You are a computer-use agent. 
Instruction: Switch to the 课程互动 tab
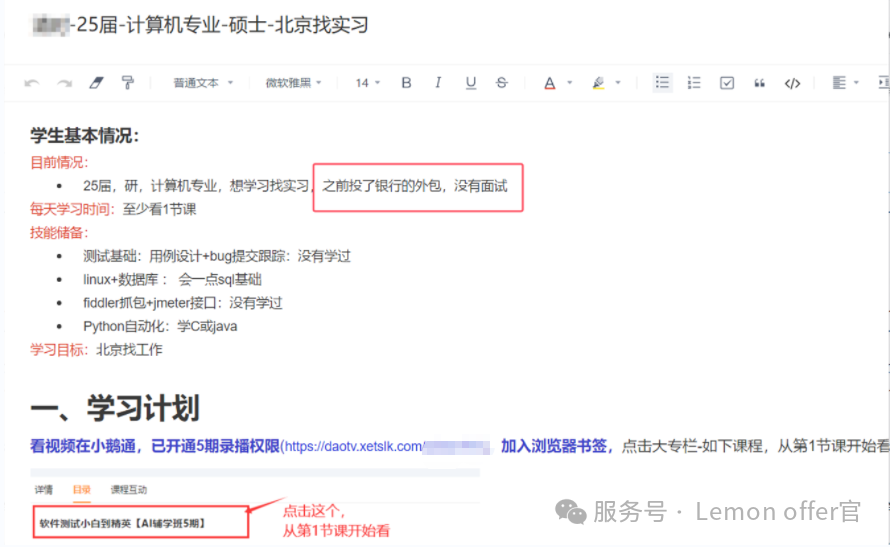click(128, 490)
